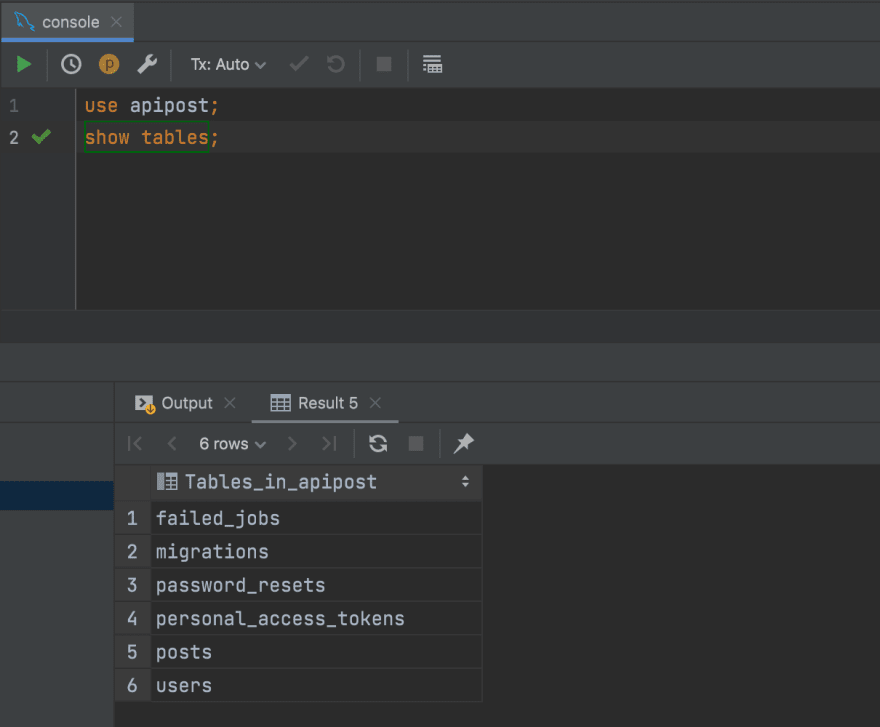
Task: Open the table browser icon on the toolbar
Action: click(x=432, y=64)
